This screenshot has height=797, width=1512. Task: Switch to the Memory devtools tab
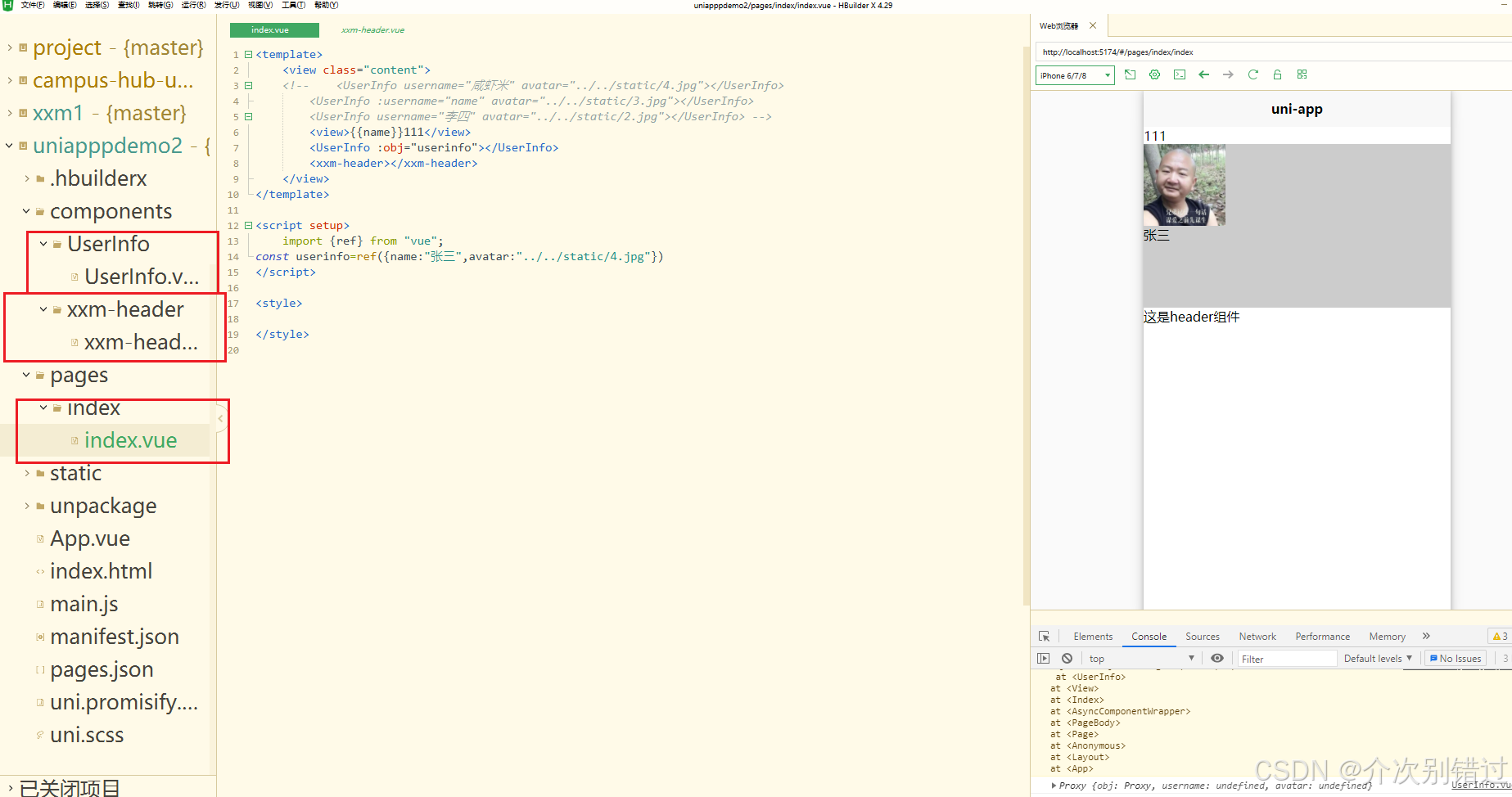click(1388, 637)
